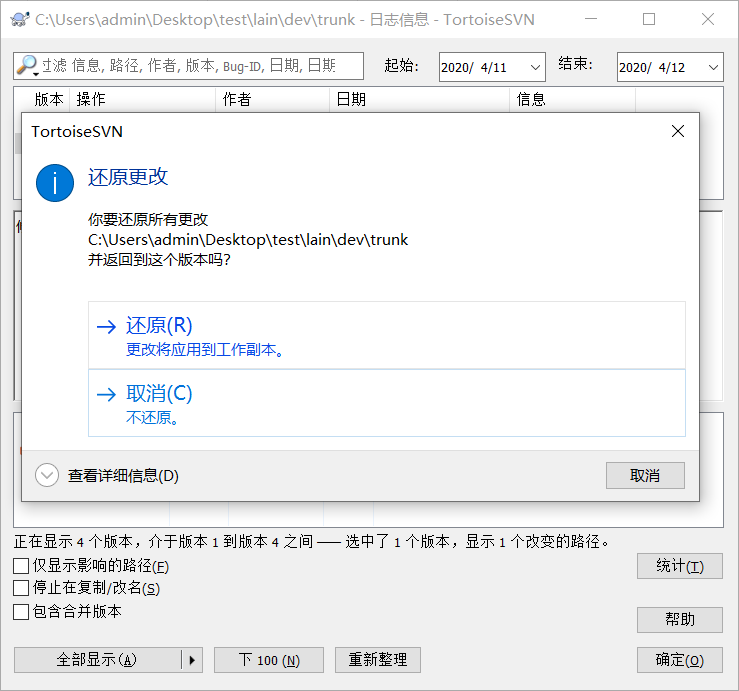Viewport: 739px width, 691px height.
Task: Click the TortoiseSVN turtle title bar icon
Action: (x=19, y=19)
